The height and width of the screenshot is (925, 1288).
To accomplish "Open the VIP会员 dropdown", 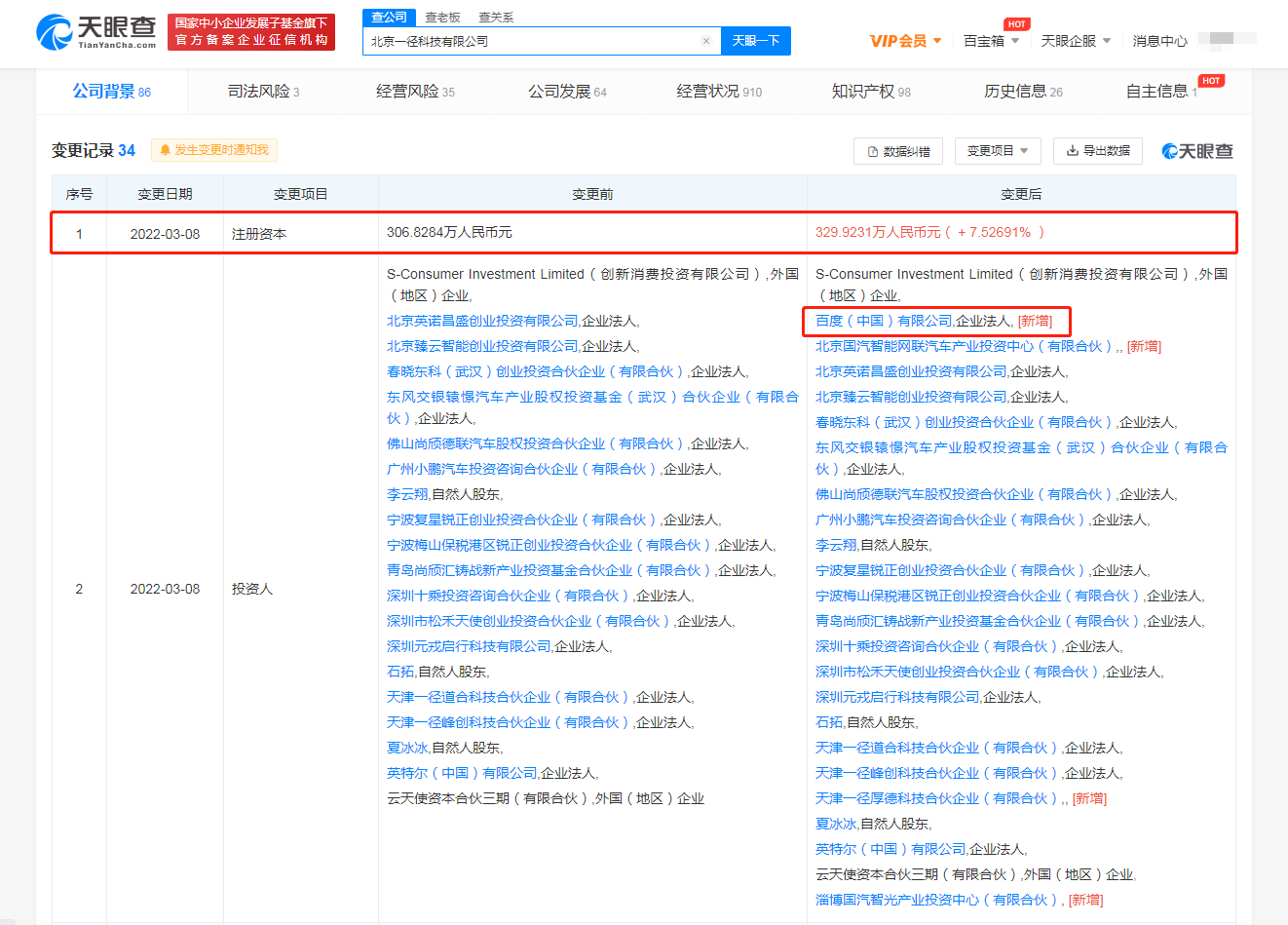I will point(905,41).
